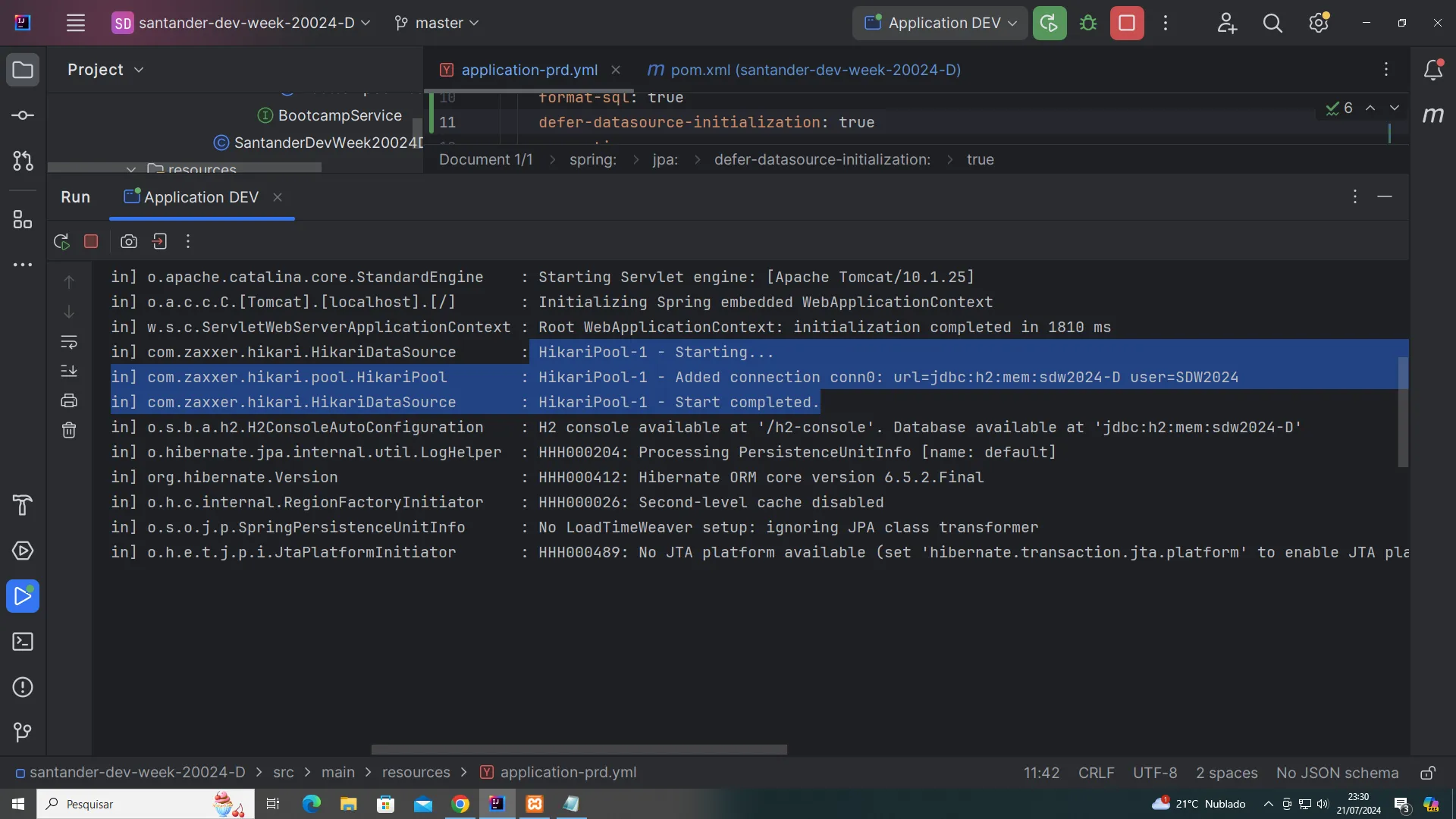
Task: Toggle soft-wrap in the console
Action: pos(69,342)
